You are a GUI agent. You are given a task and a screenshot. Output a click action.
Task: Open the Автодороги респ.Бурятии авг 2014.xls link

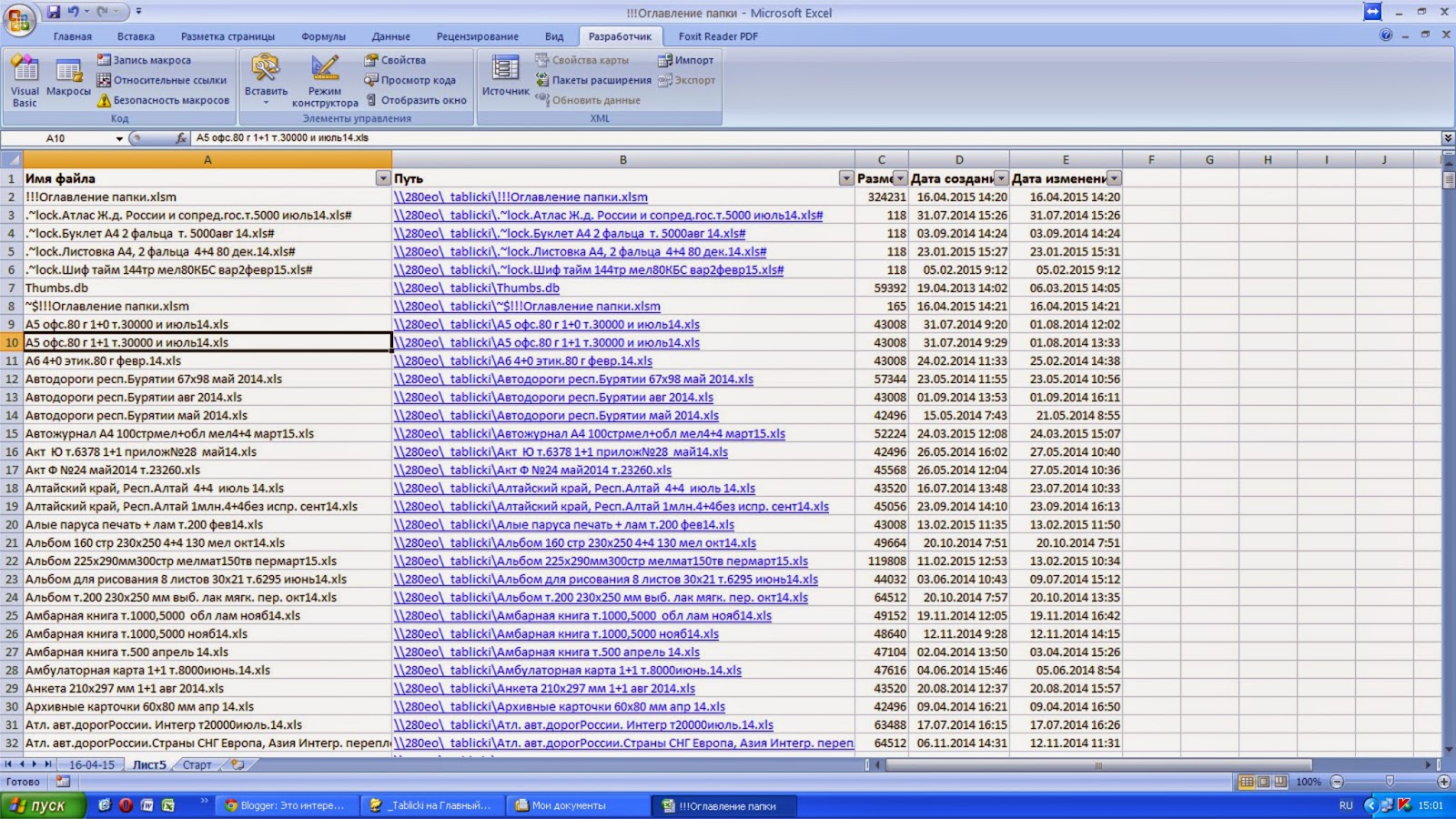point(553,397)
